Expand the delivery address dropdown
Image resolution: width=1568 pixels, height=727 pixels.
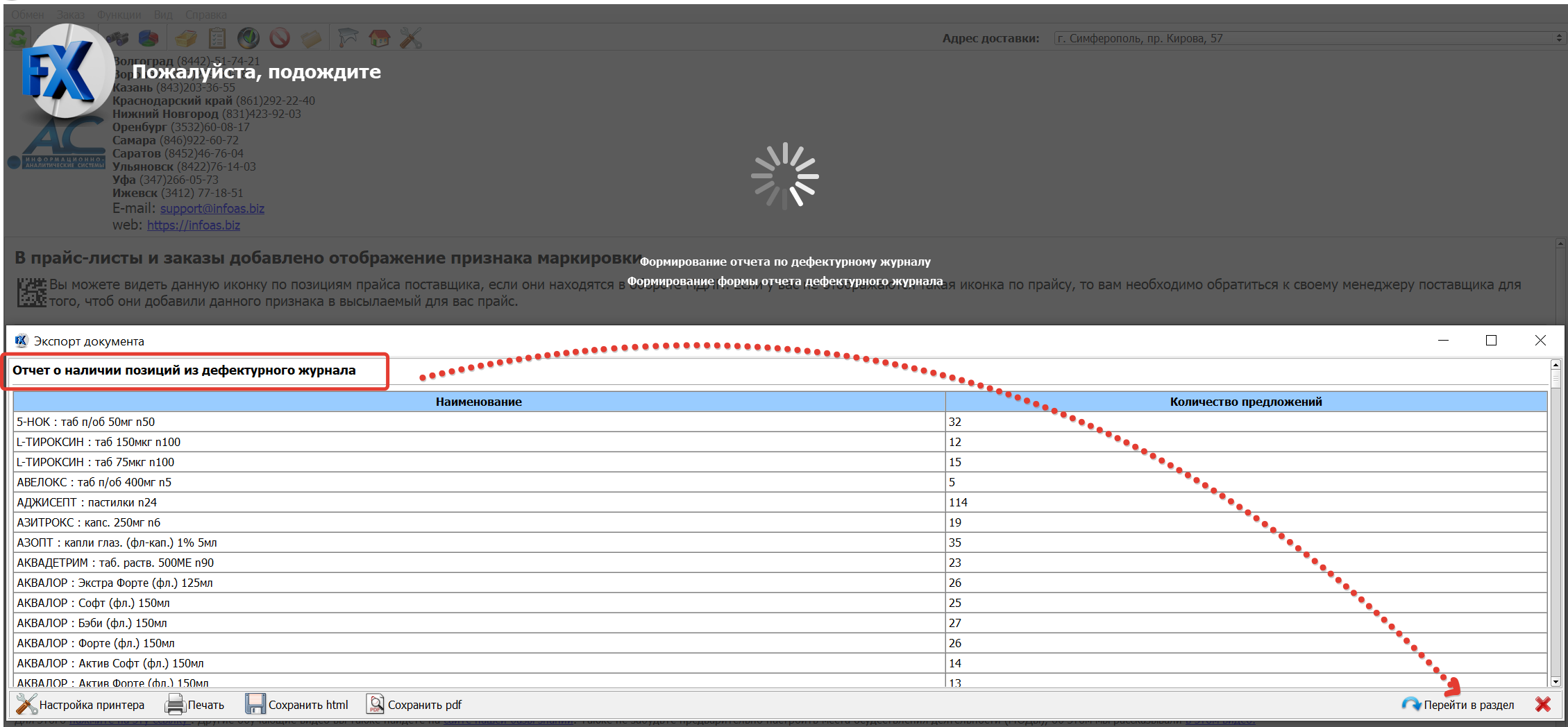point(1559,38)
